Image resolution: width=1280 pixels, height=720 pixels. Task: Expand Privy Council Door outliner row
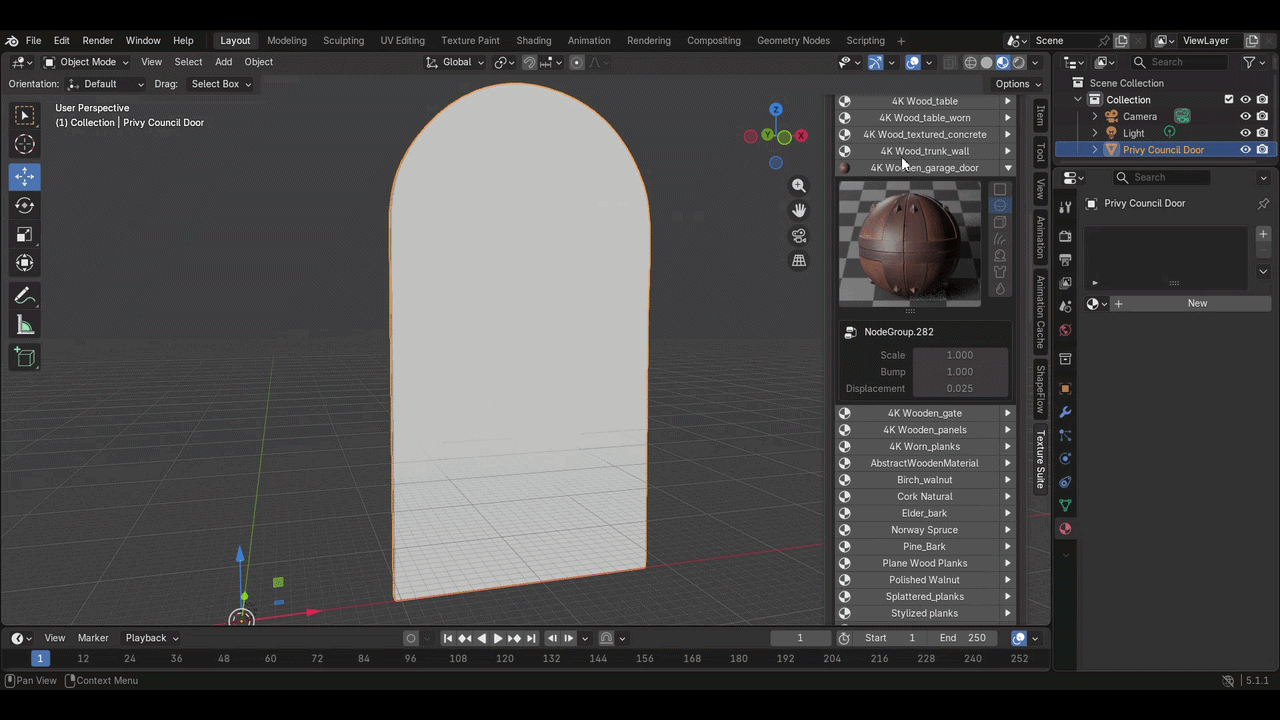pos(1095,150)
